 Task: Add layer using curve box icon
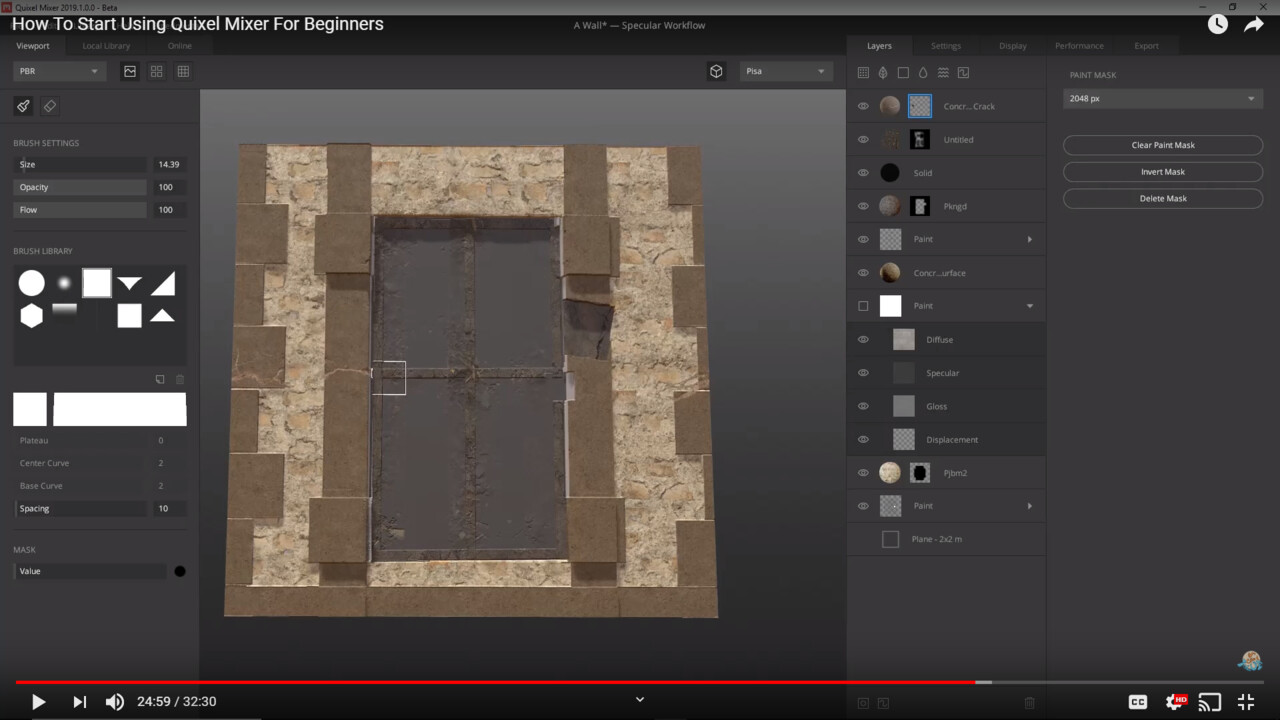pos(963,73)
